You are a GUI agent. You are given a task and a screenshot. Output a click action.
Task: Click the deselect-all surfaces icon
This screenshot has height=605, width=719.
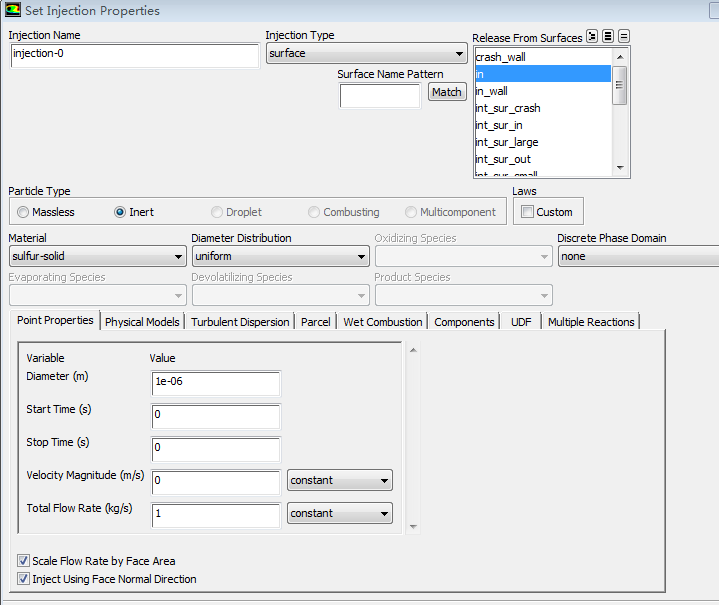pyautogui.click(x=624, y=36)
